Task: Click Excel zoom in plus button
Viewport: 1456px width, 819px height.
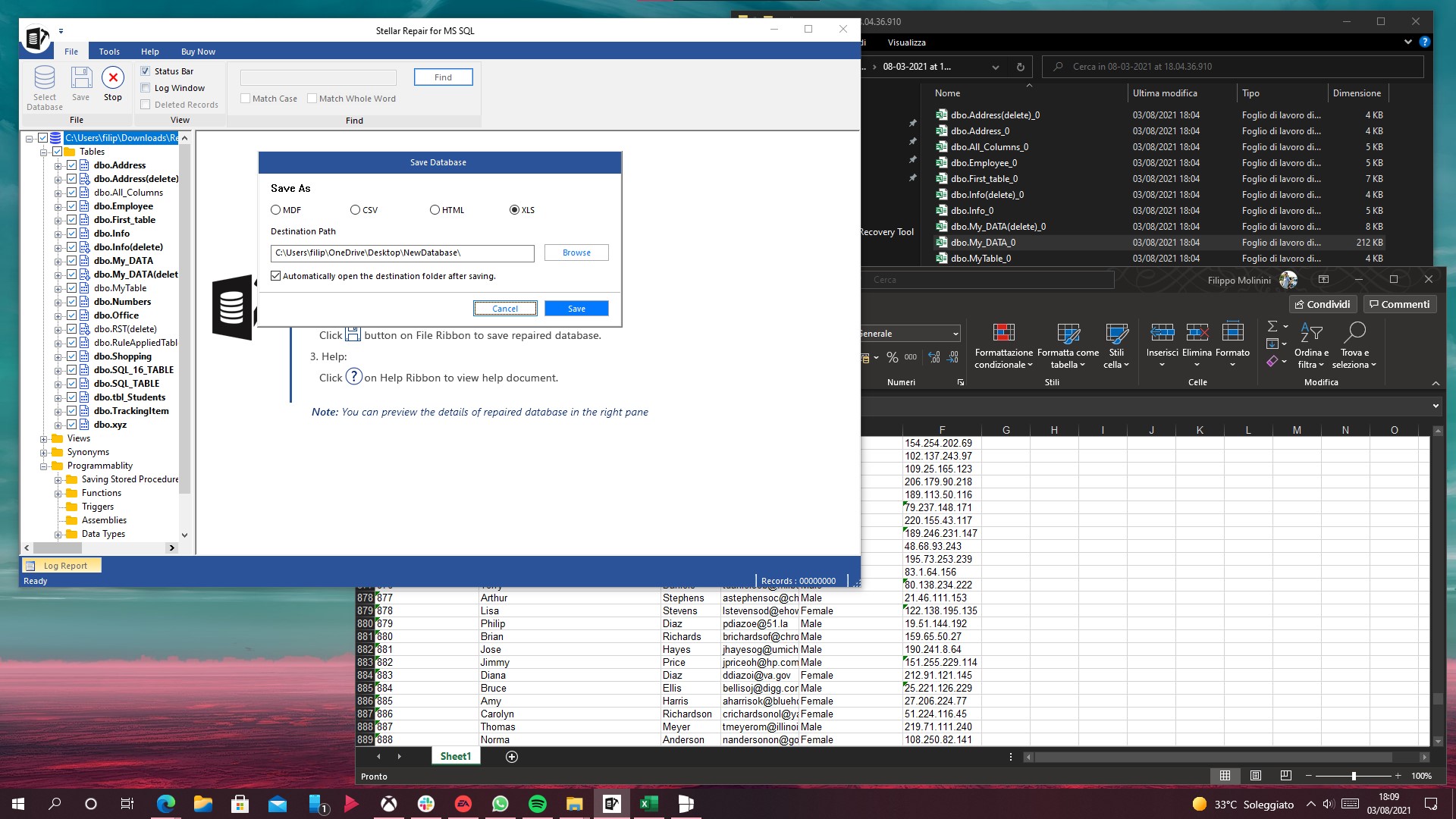Action: 1398,776
